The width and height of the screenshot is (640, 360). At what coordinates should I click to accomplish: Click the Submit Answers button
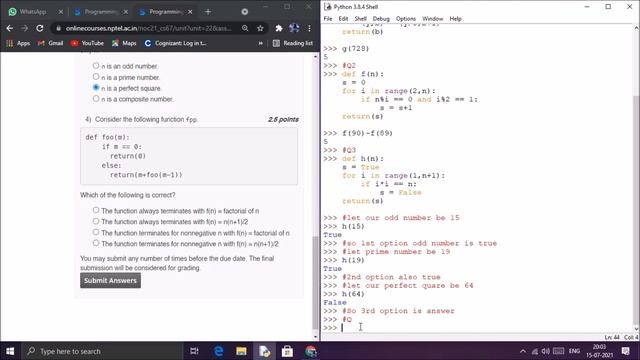coord(110,280)
